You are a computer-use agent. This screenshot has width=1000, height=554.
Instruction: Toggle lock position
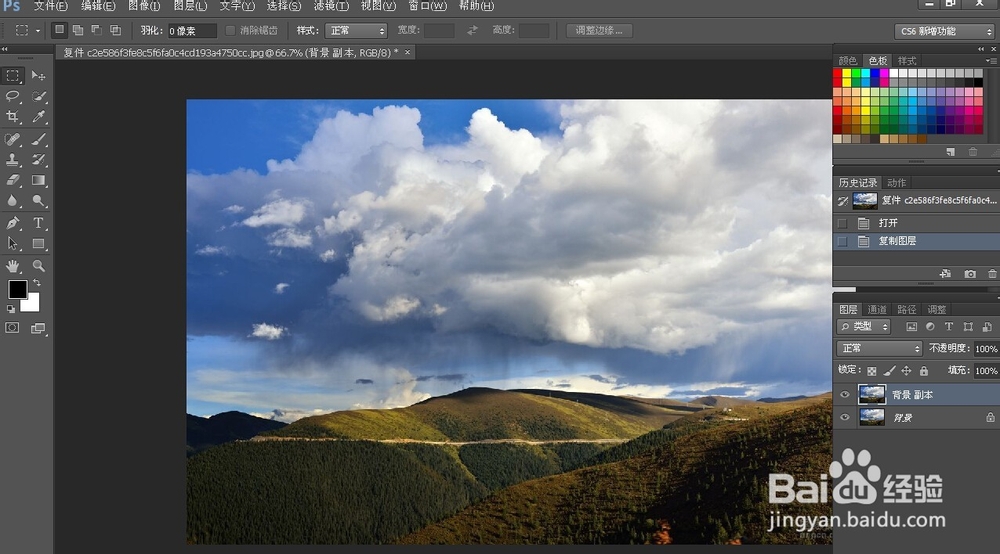coord(906,370)
